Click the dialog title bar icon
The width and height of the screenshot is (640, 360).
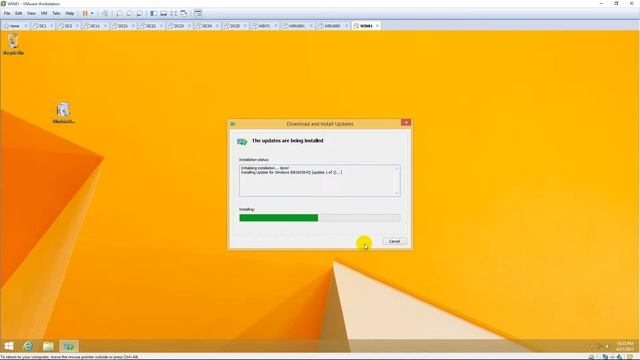point(233,123)
